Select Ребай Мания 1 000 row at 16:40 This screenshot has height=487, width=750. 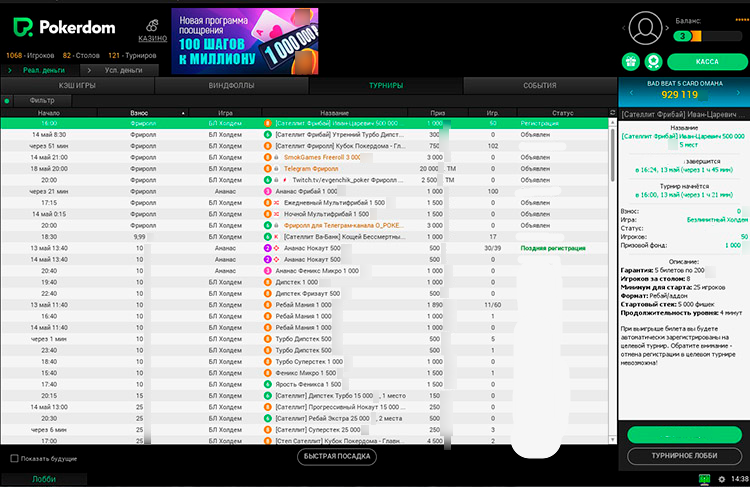304,316
